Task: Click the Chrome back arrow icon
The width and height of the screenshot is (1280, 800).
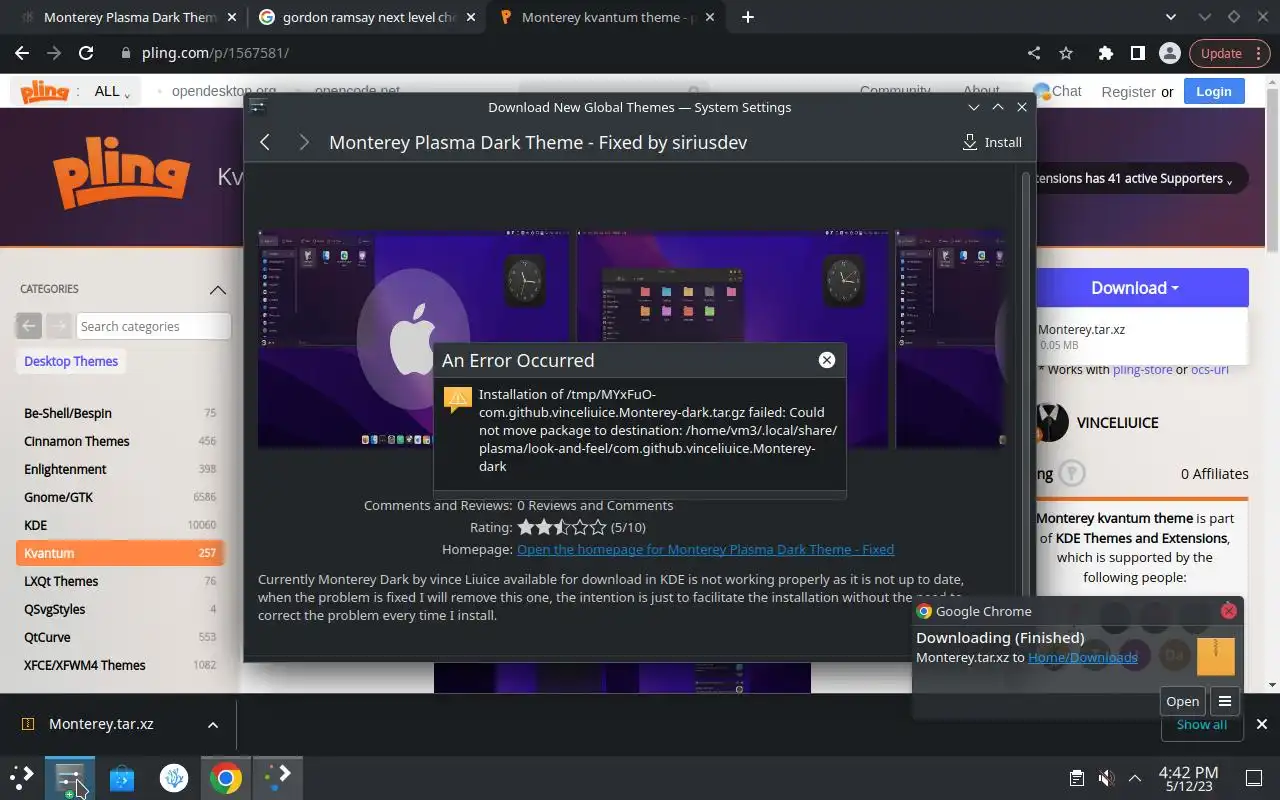Action: pos(22,53)
